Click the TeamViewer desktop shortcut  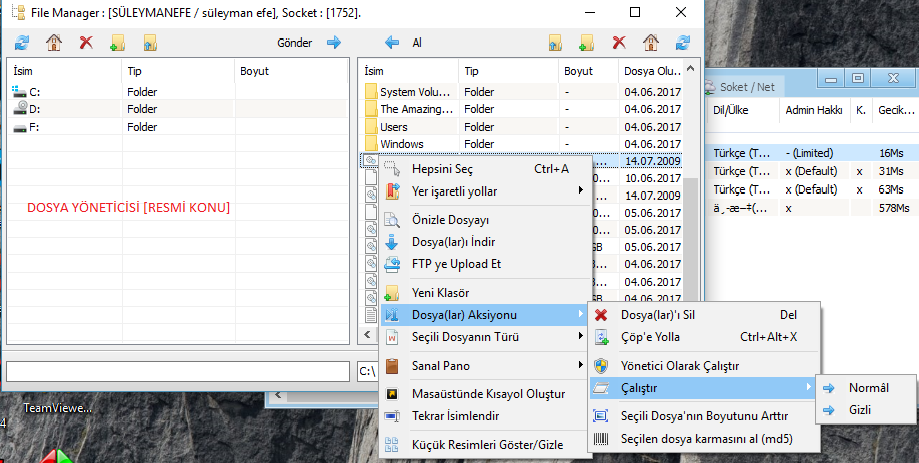coord(57,408)
